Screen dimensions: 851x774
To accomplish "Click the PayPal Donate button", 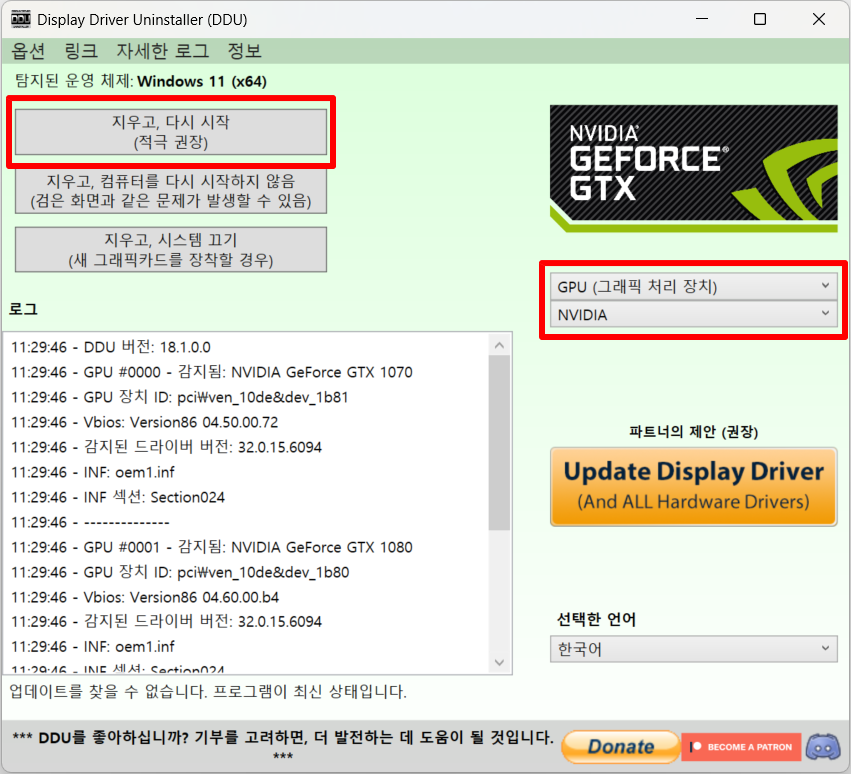I will coord(620,746).
